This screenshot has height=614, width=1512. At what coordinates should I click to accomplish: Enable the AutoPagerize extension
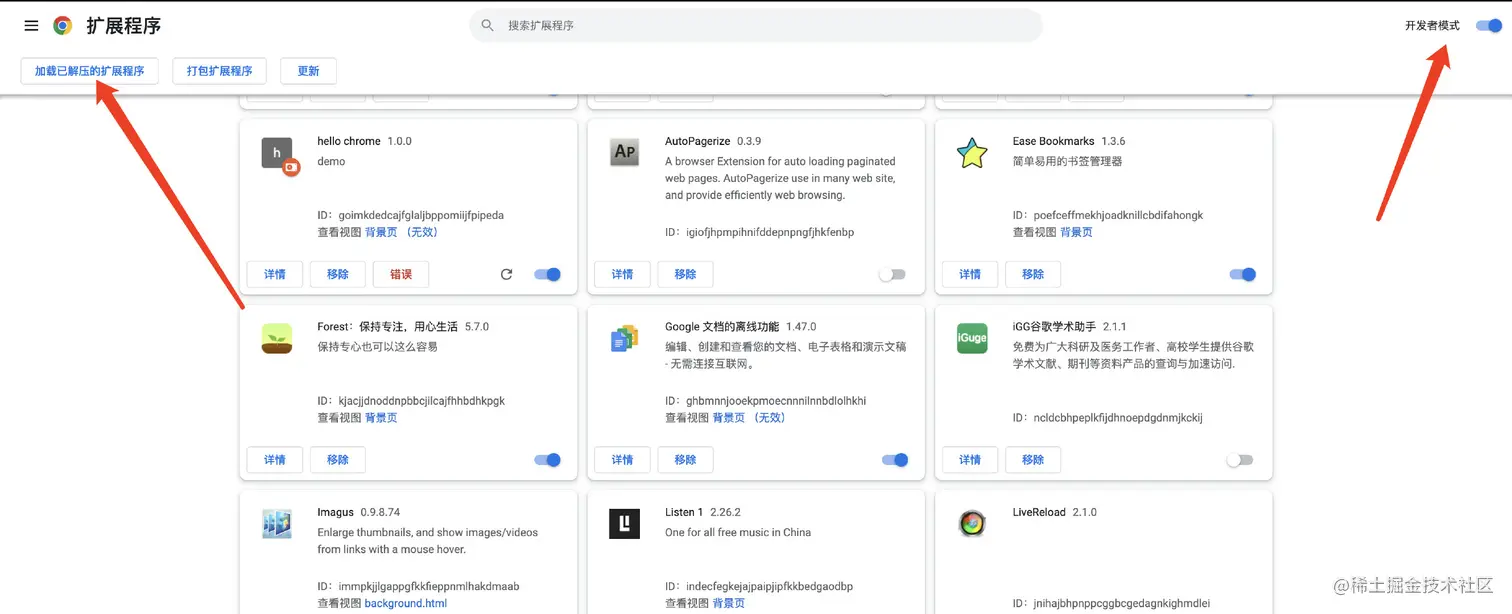[892, 274]
